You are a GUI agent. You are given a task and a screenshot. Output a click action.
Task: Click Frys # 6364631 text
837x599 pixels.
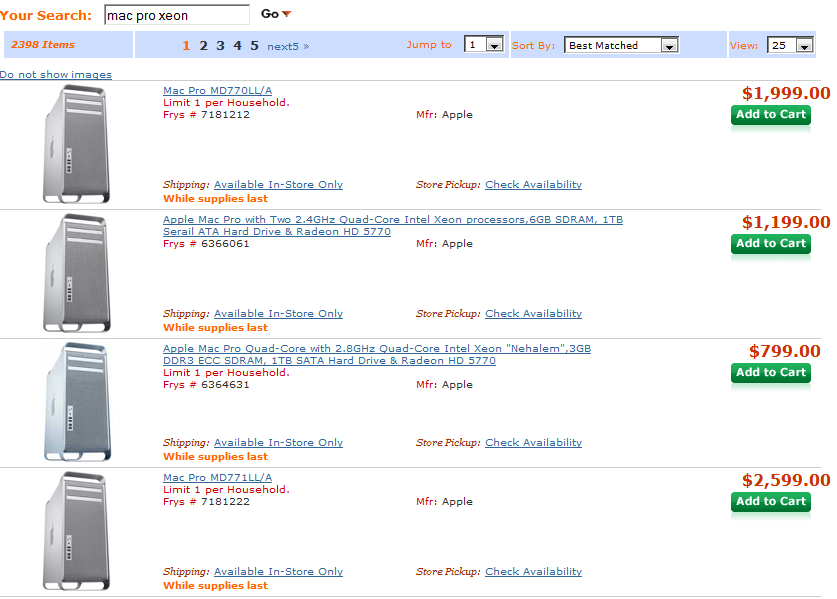pyautogui.click(x=206, y=385)
